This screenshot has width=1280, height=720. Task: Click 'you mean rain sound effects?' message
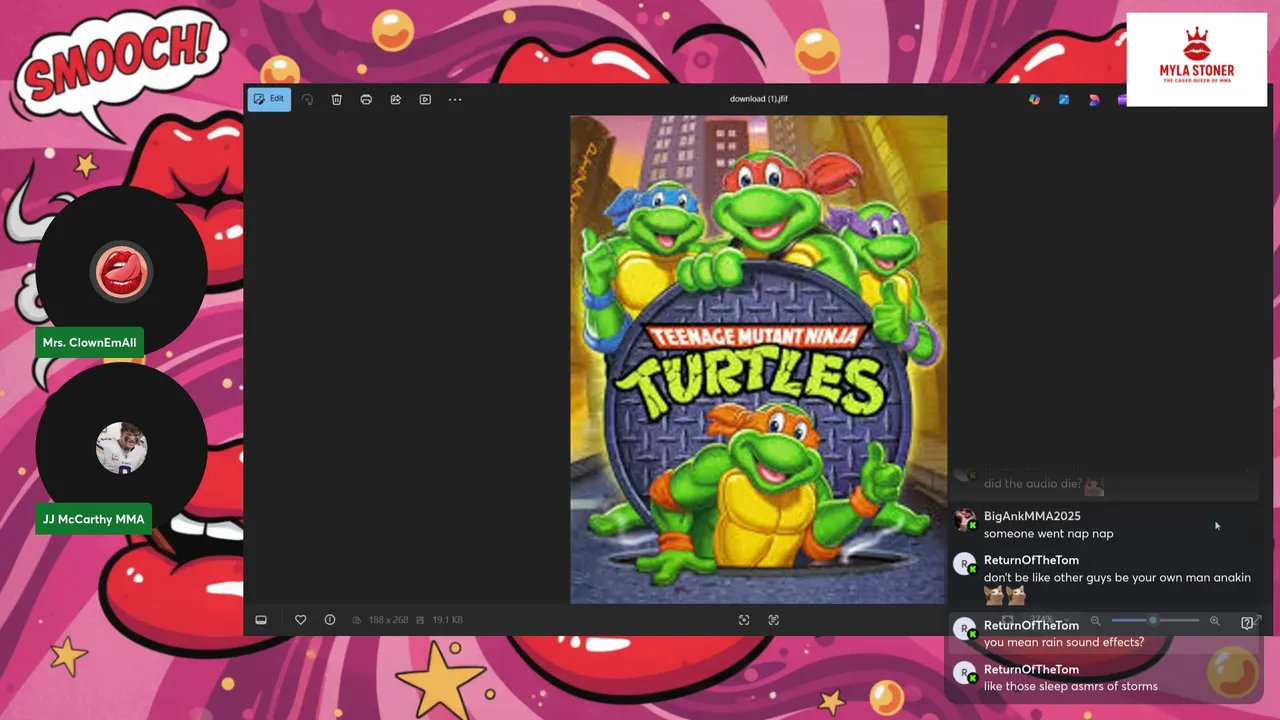[x=1064, y=642]
